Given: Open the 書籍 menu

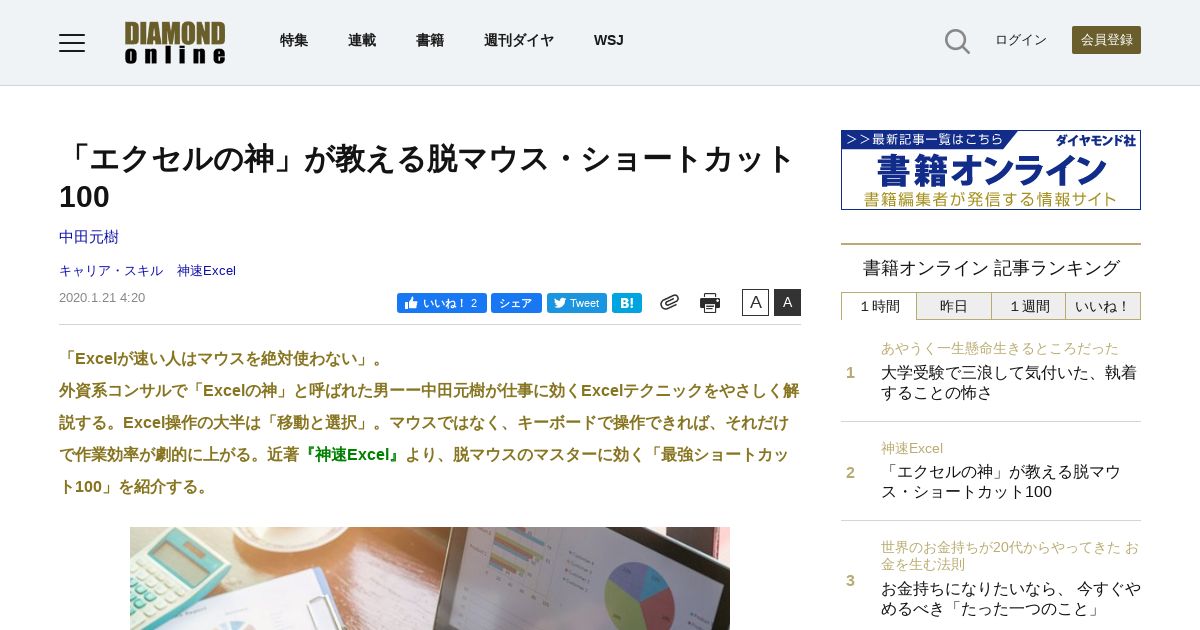Looking at the screenshot, I should (430, 40).
